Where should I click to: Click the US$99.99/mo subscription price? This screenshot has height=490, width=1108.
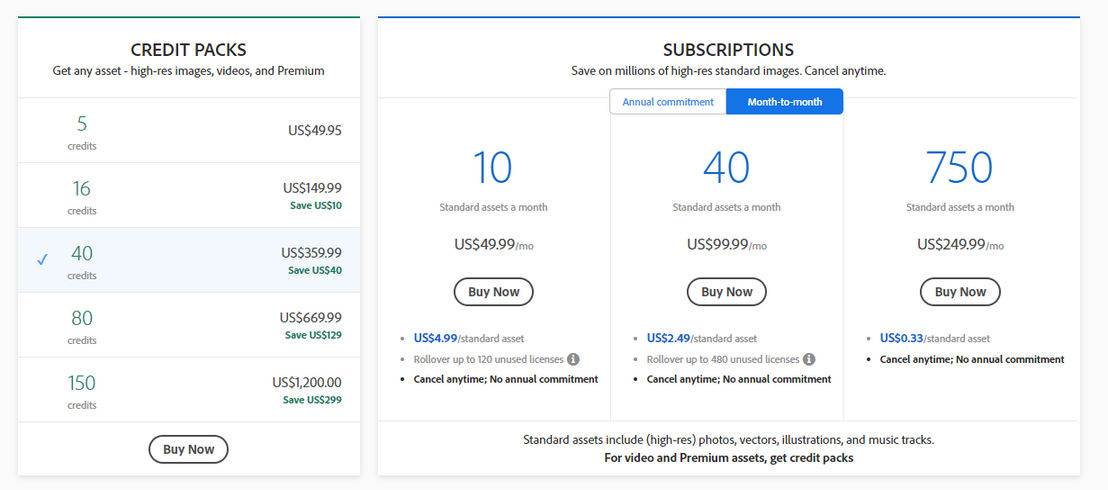click(x=726, y=245)
